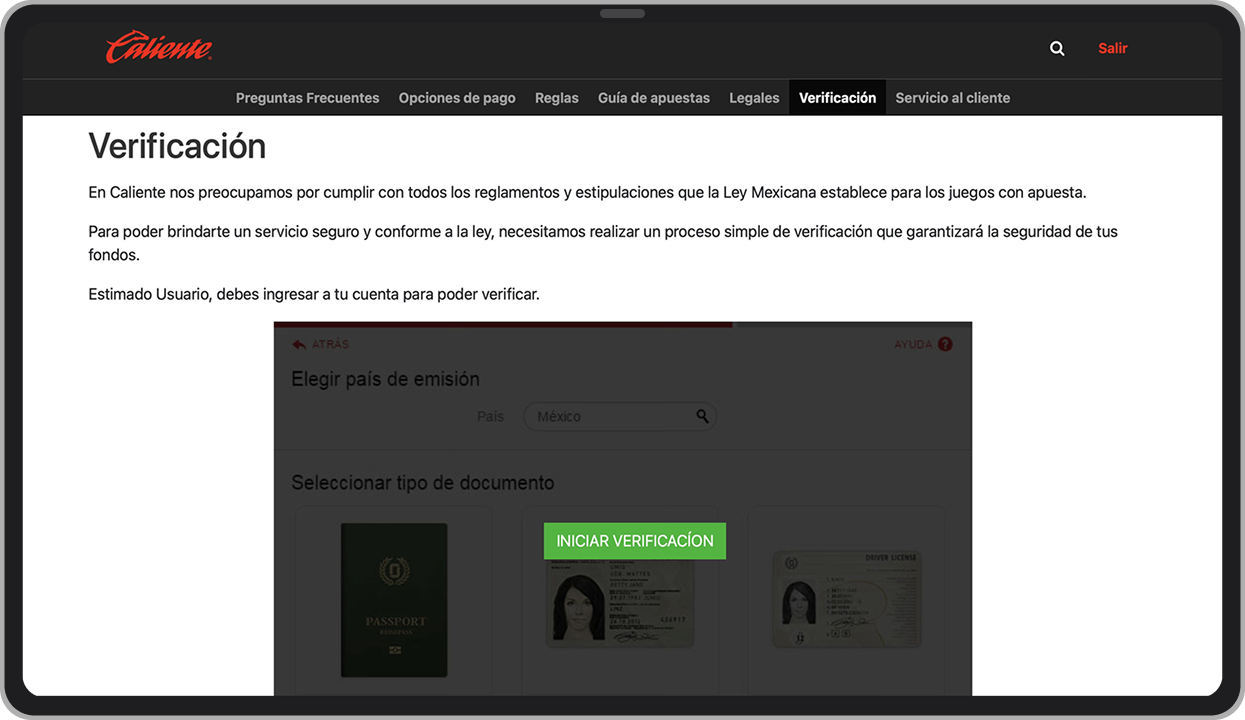Select the Verificación navigation tab

tap(837, 97)
